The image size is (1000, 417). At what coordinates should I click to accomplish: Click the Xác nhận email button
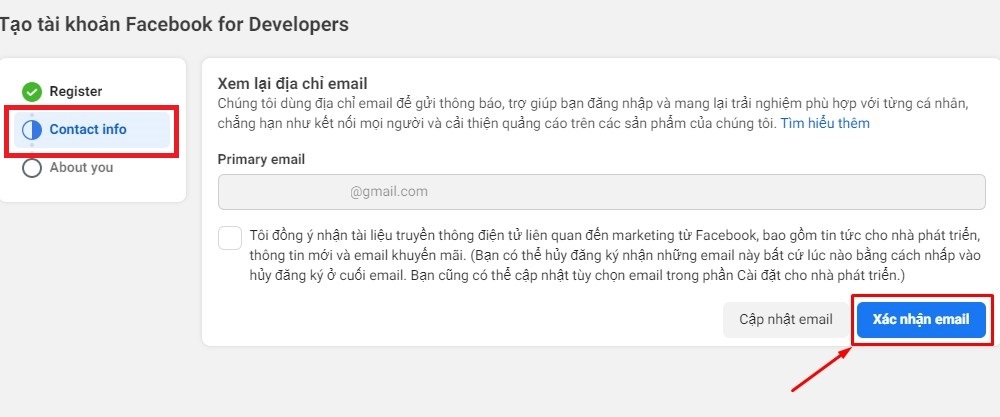tap(921, 319)
